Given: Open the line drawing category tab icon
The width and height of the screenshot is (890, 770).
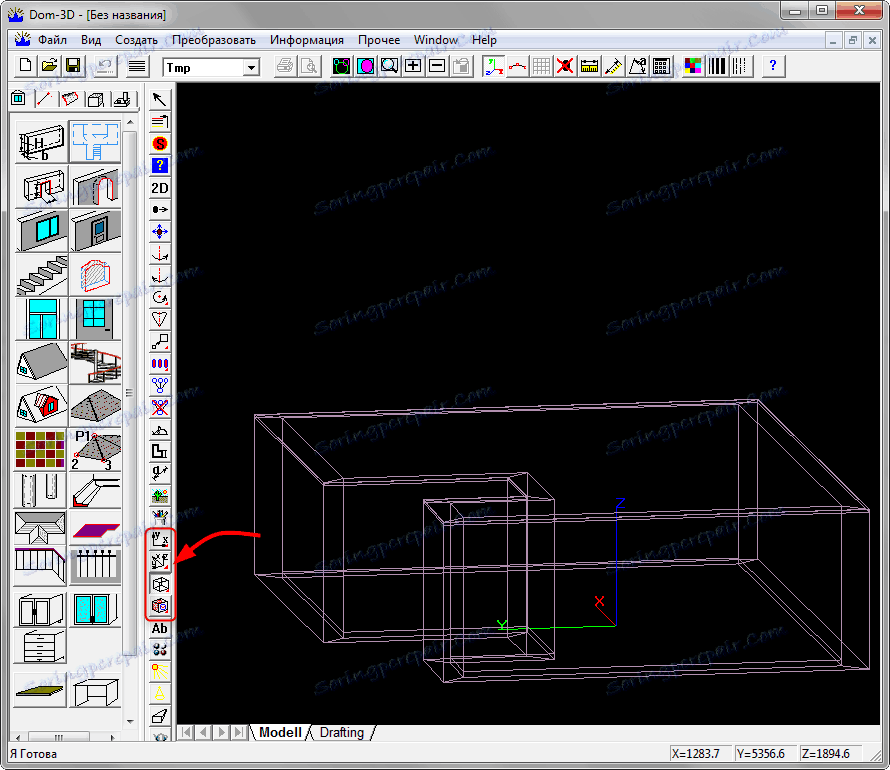Looking at the screenshot, I should 44,99.
